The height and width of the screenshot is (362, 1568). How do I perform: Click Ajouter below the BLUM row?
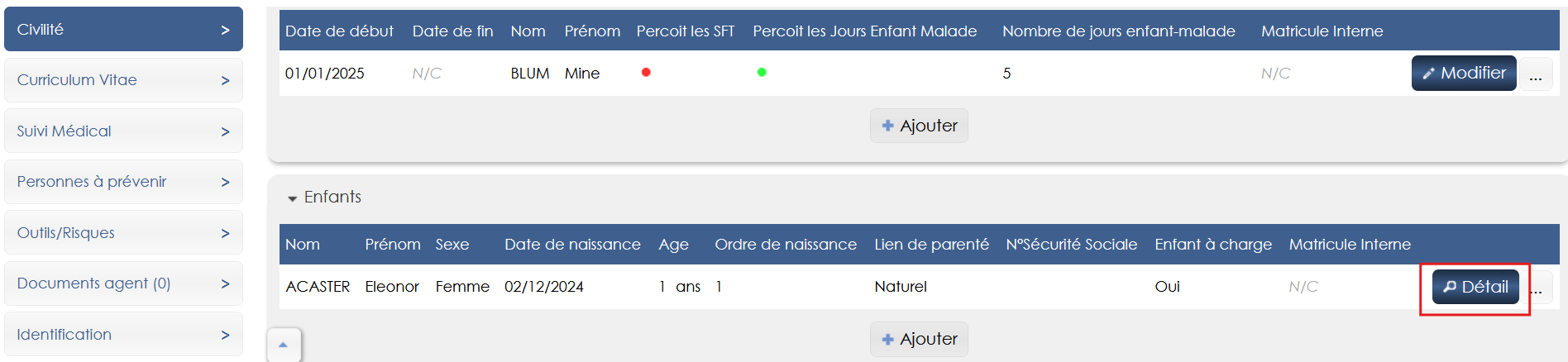[919, 126]
